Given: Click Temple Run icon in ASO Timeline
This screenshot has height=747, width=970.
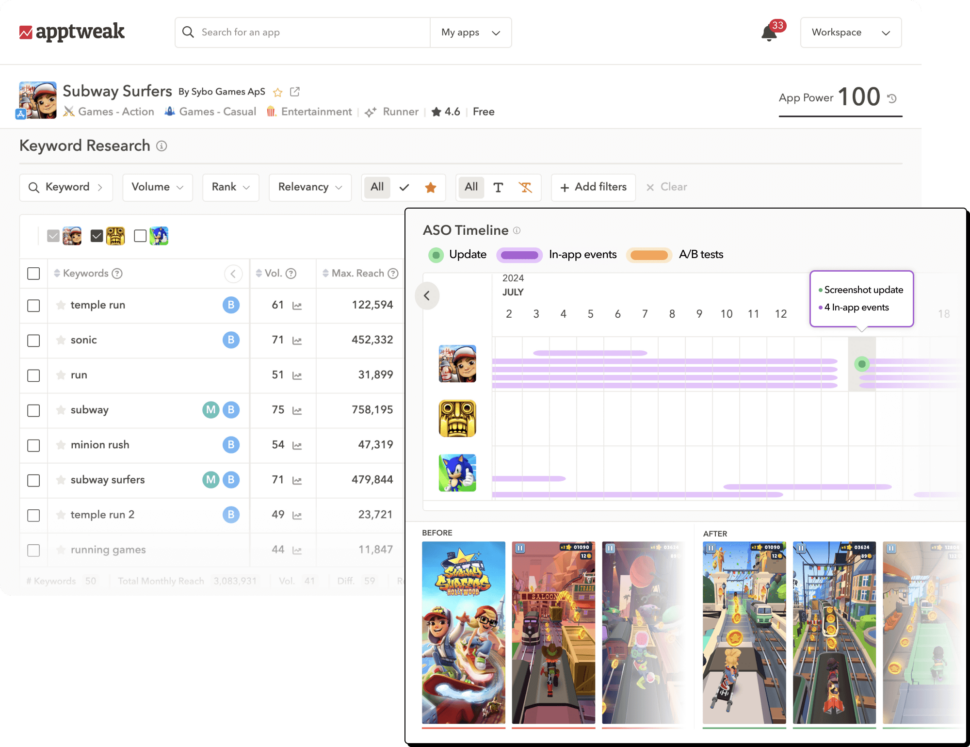Looking at the screenshot, I should pyautogui.click(x=457, y=419).
